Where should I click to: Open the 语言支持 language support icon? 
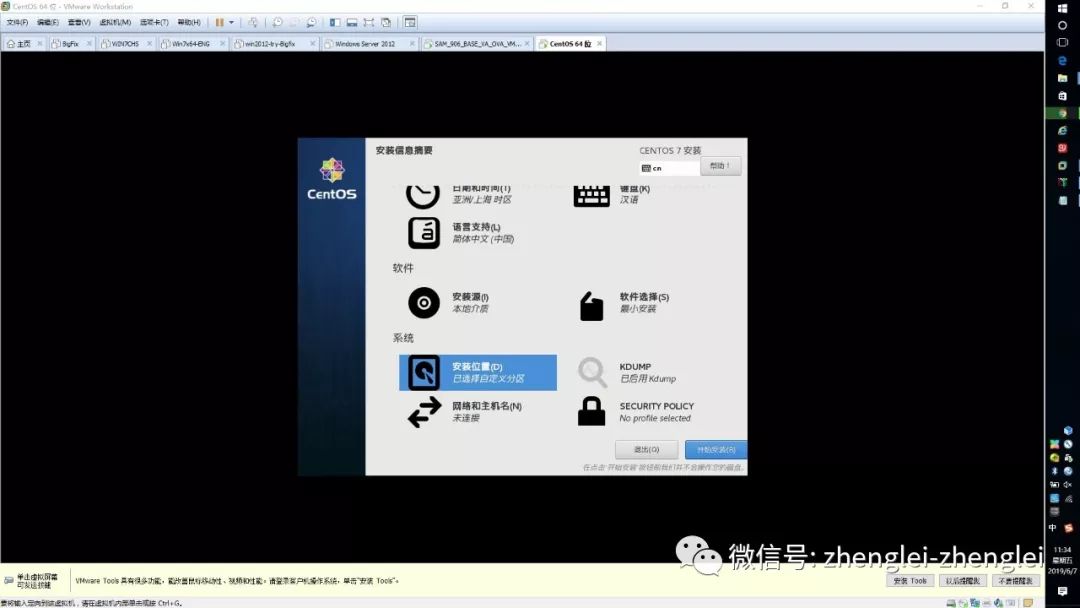point(424,233)
